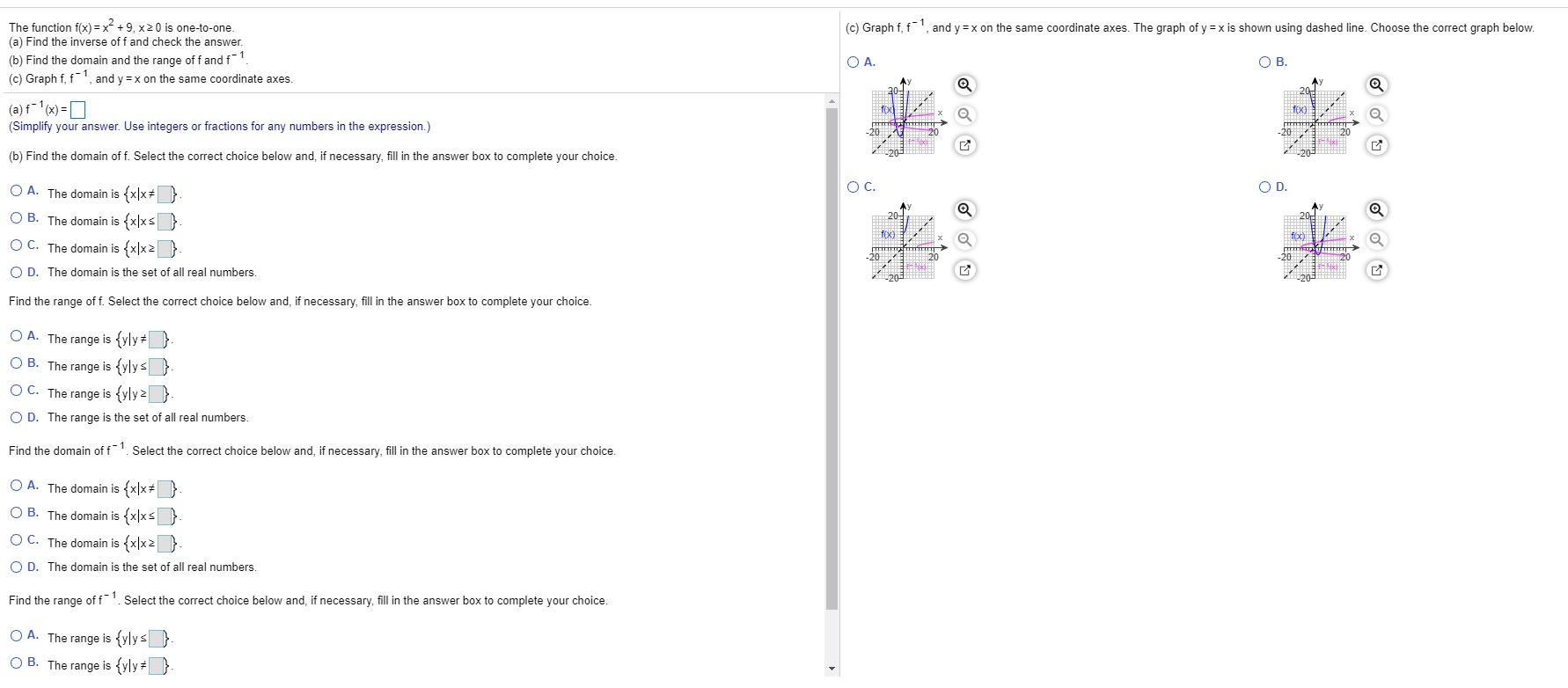Select range choice C with y greater-or-equal condition

click(x=16, y=390)
